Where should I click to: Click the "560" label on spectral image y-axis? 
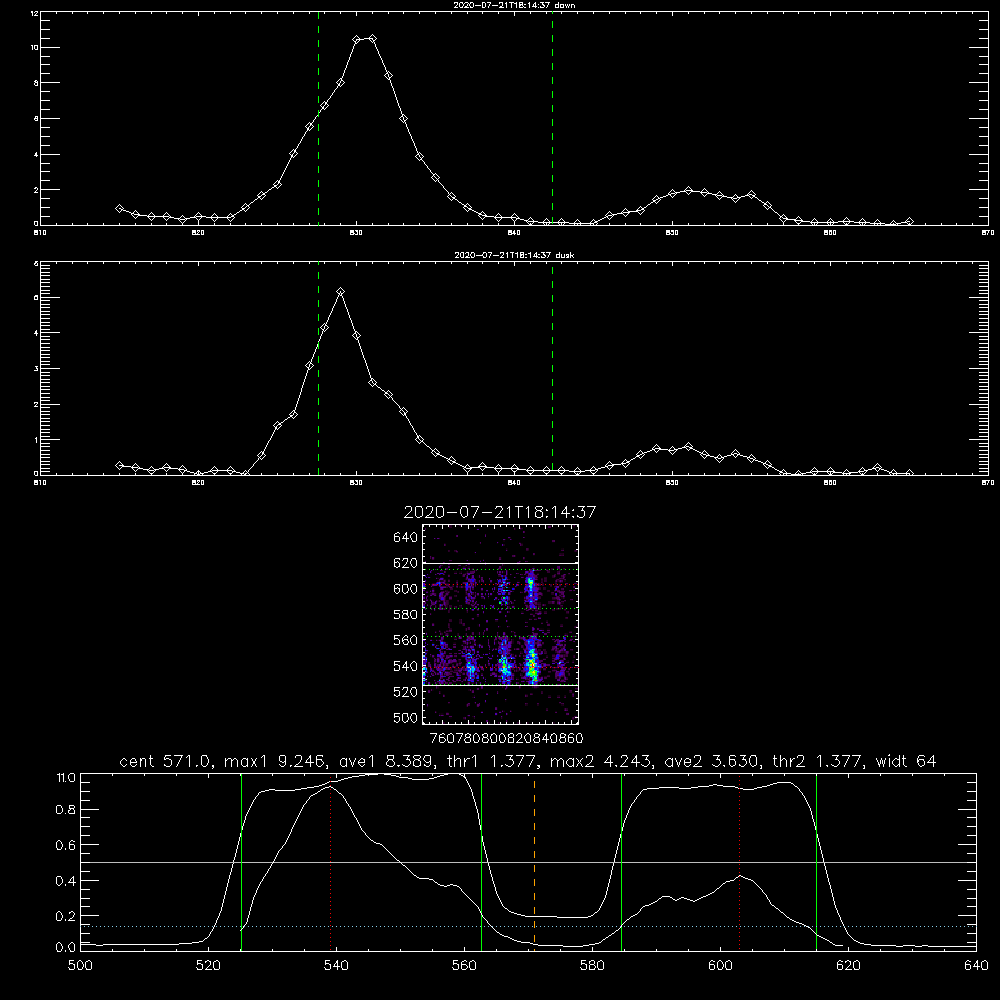(405, 640)
